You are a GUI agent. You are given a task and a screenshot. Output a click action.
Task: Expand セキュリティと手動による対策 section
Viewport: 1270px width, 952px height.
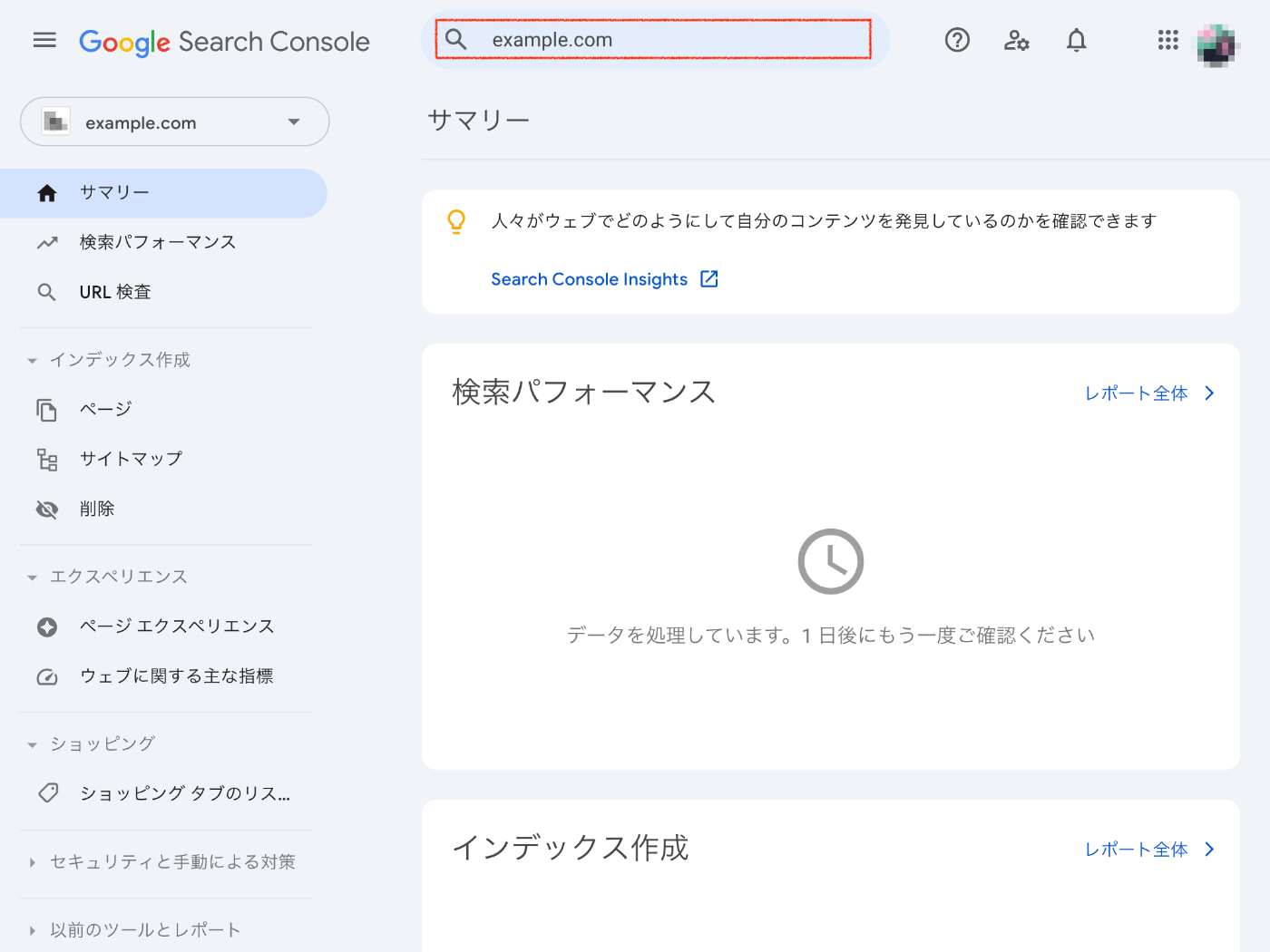(161, 862)
